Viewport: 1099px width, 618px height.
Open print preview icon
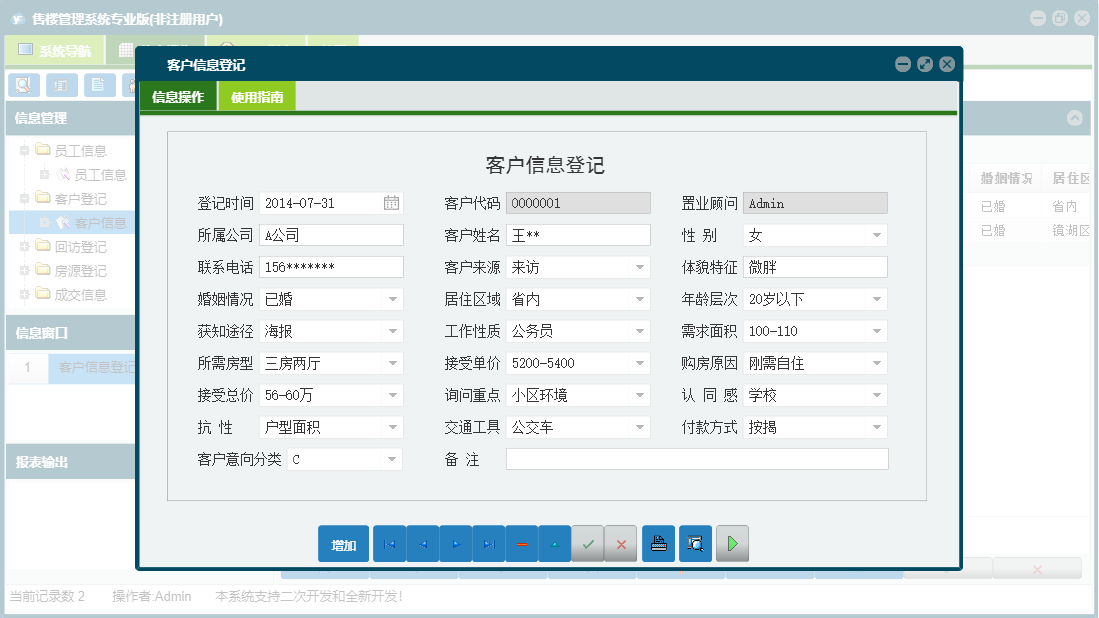695,543
